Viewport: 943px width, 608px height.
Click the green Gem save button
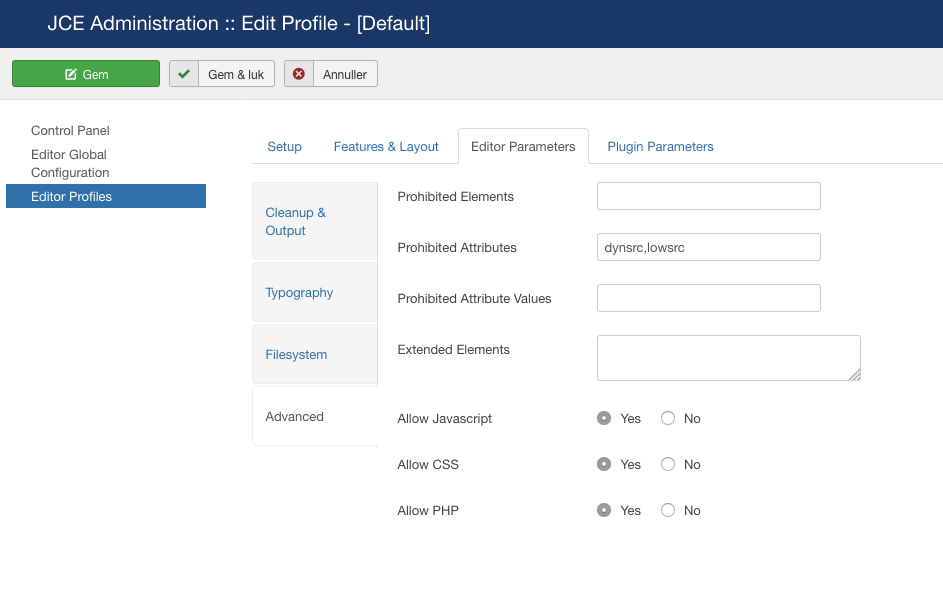86,74
